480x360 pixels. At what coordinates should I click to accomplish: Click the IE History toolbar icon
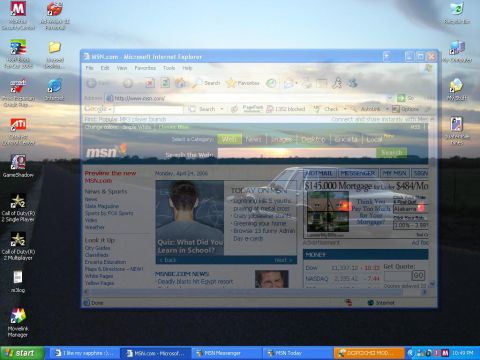271,83
